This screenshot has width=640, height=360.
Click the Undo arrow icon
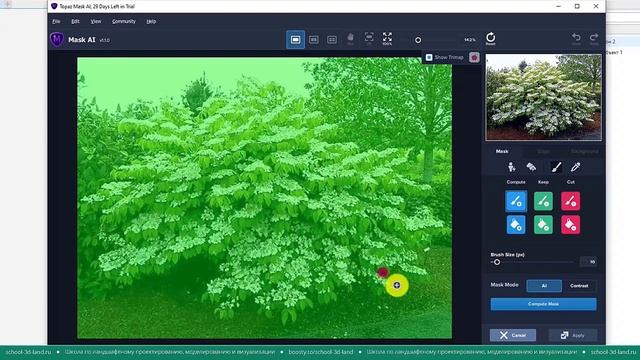[x=576, y=38]
